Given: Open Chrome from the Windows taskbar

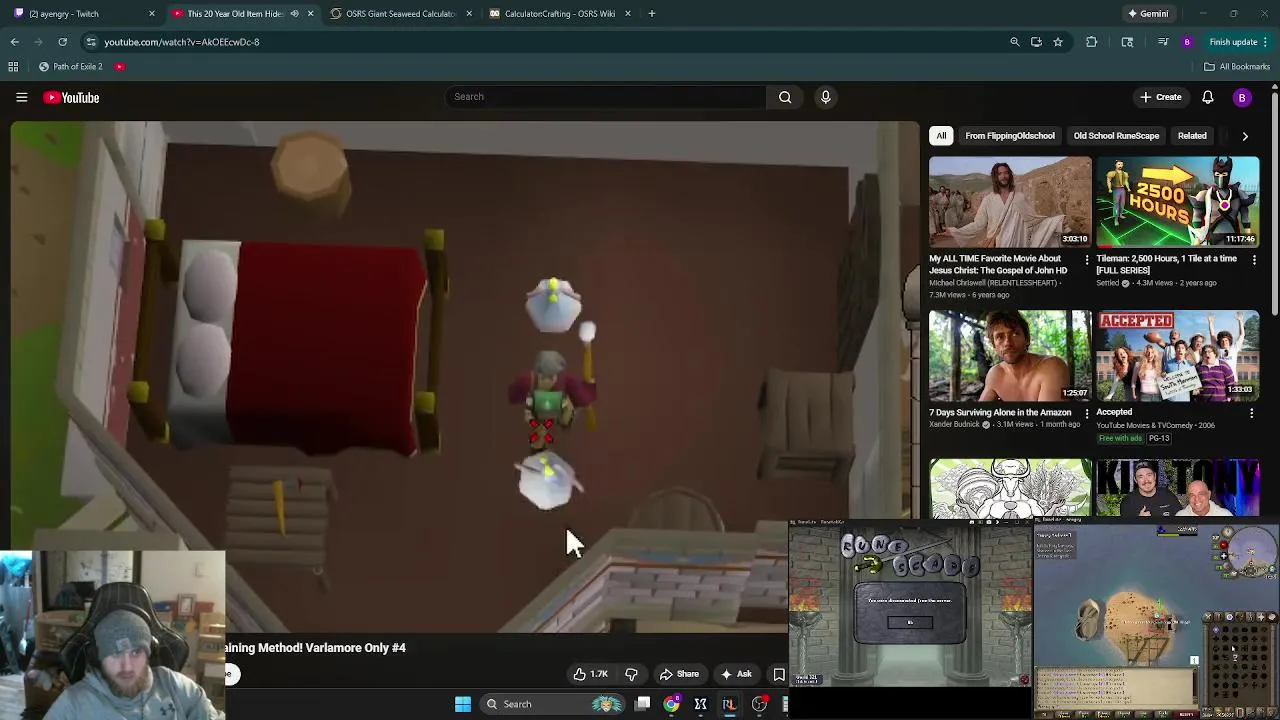Looking at the screenshot, I should [x=672, y=704].
